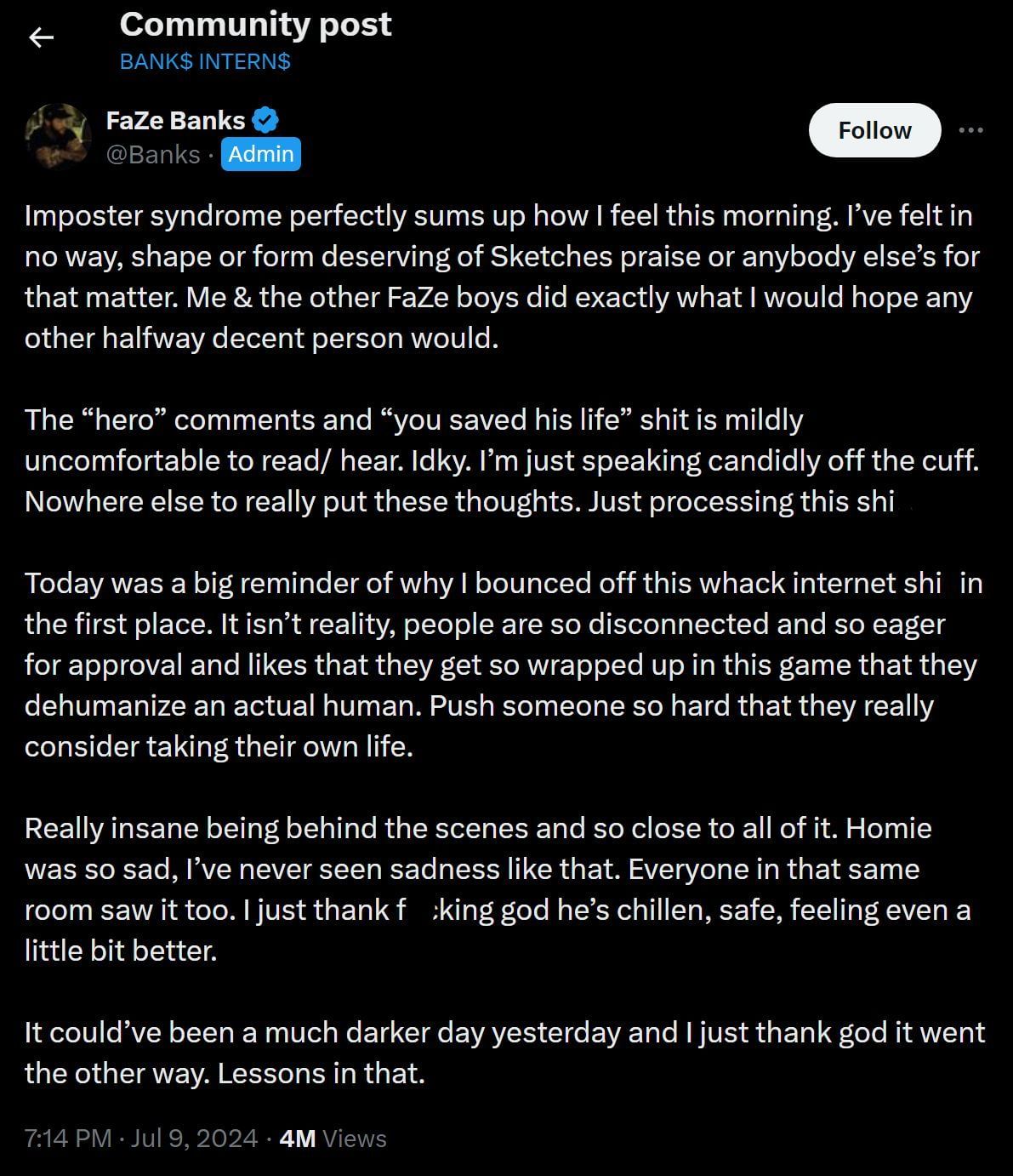Click the paragraph about bouncing off the internet
The width and height of the screenshot is (1013, 1176).
[x=502, y=664]
